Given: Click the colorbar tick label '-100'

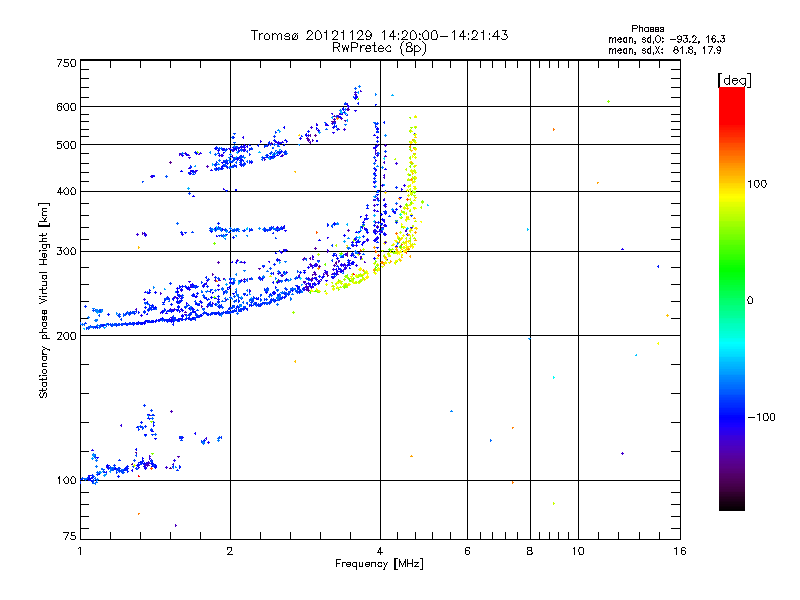Looking at the screenshot, I should coord(761,417).
